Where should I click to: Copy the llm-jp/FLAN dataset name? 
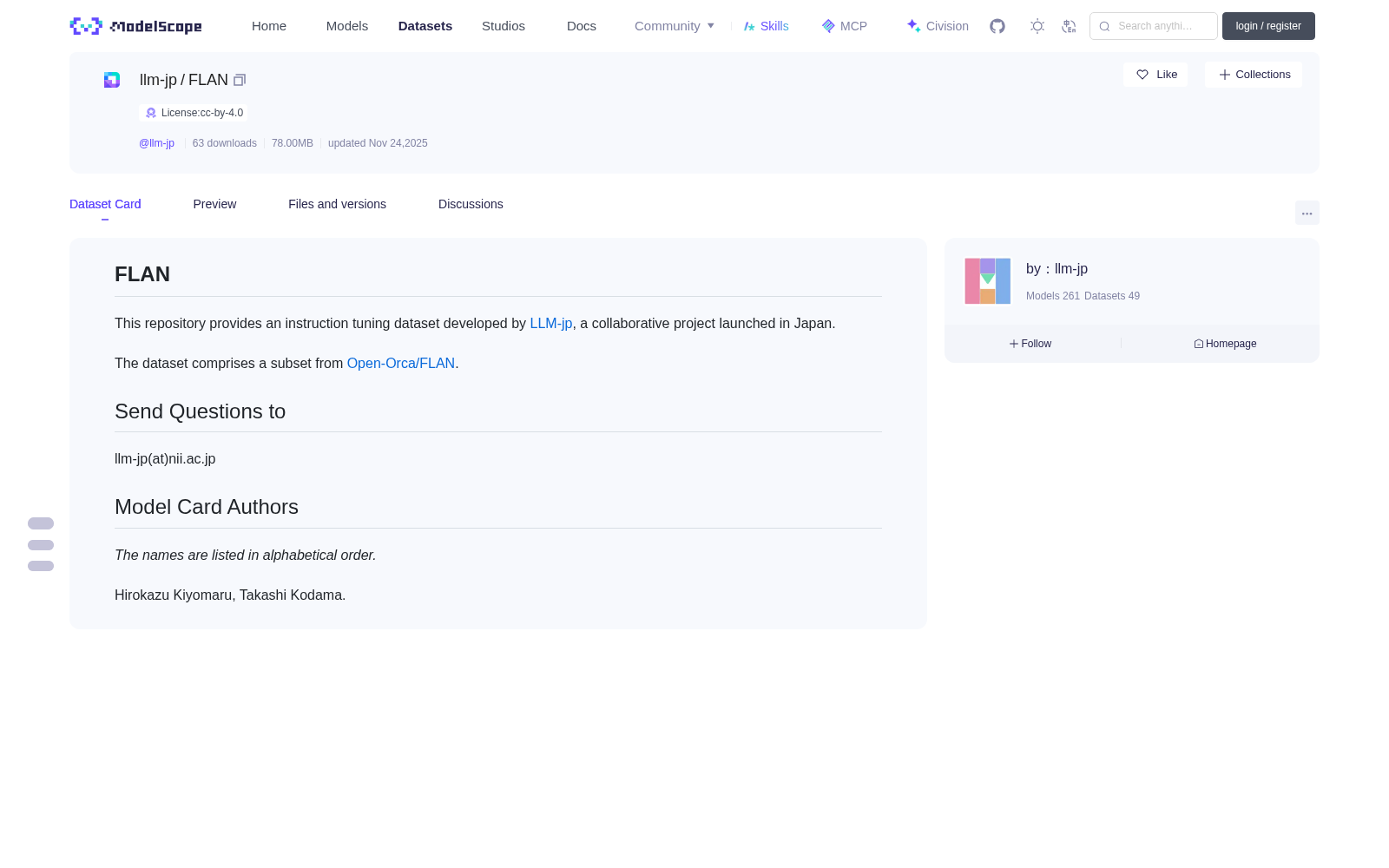click(x=240, y=80)
